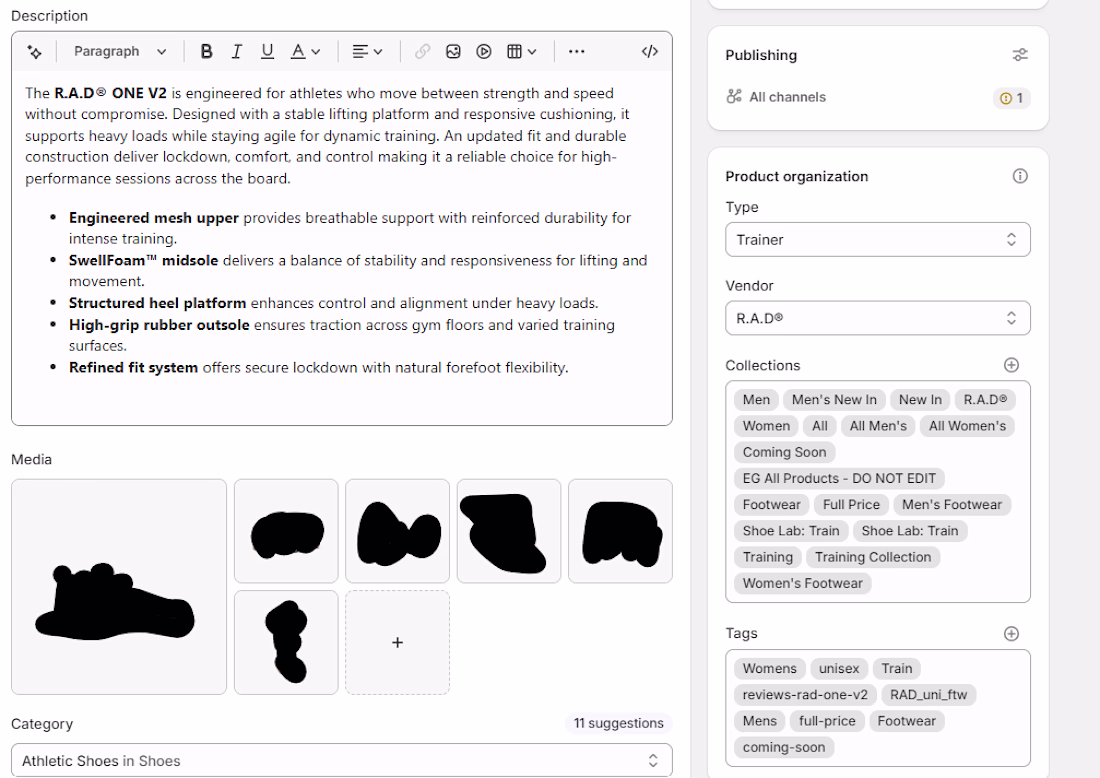Click the Women collection chip

(x=766, y=426)
